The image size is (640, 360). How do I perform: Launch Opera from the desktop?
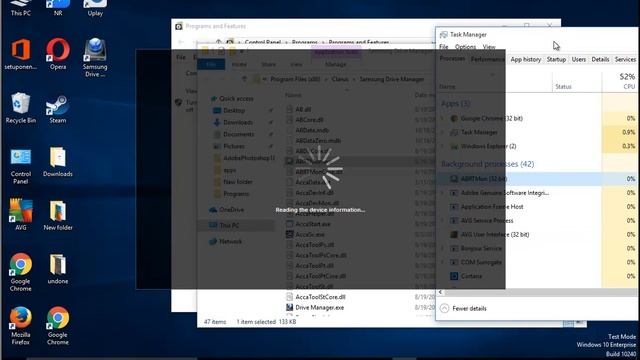tap(58, 54)
